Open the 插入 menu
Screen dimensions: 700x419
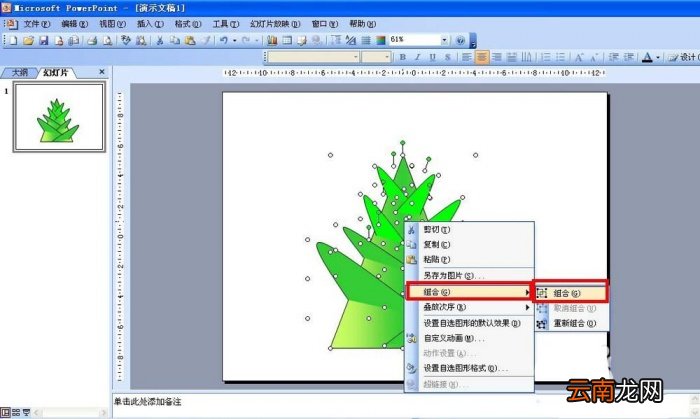coord(150,24)
